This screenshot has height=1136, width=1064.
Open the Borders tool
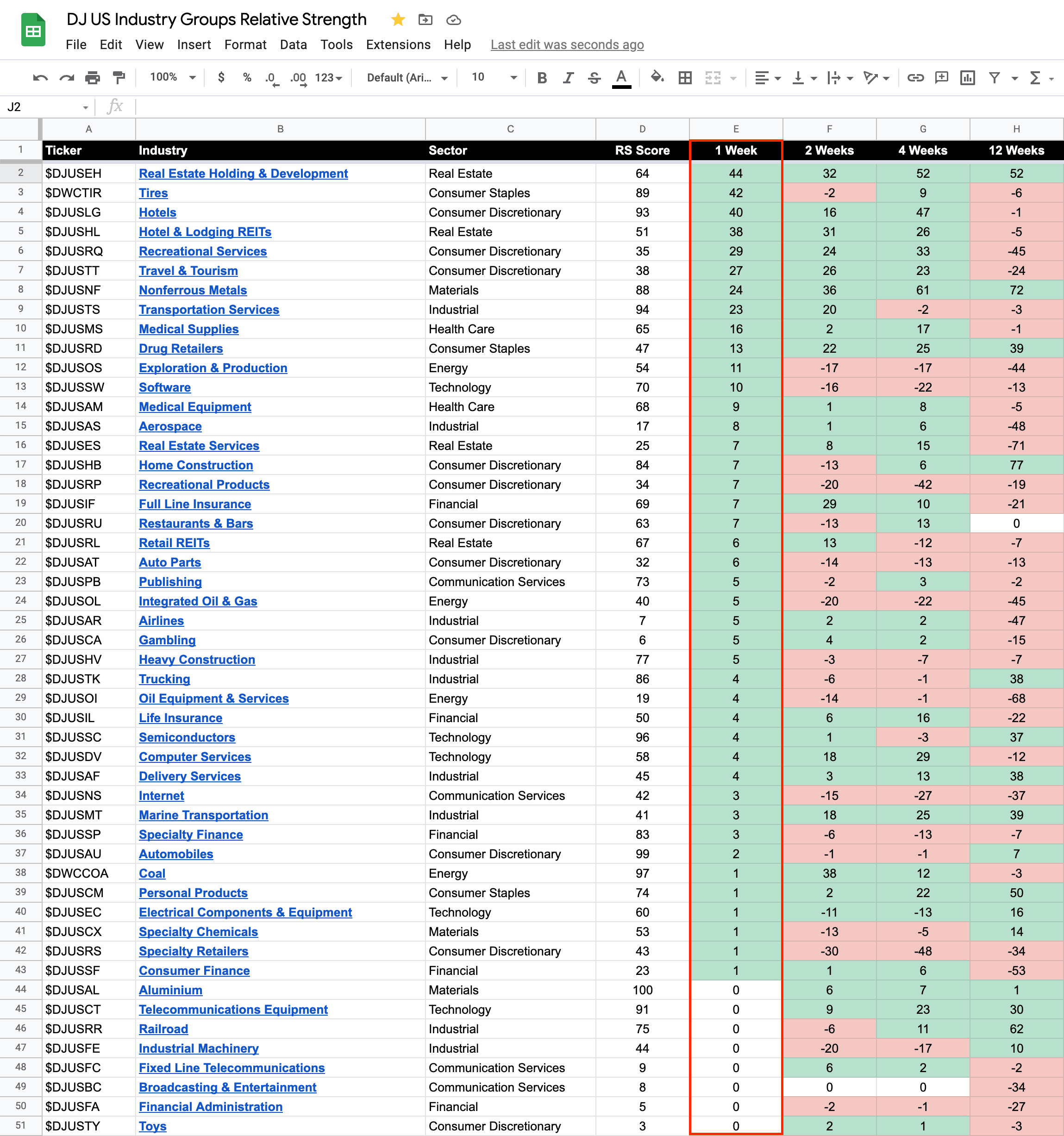[685, 78]
